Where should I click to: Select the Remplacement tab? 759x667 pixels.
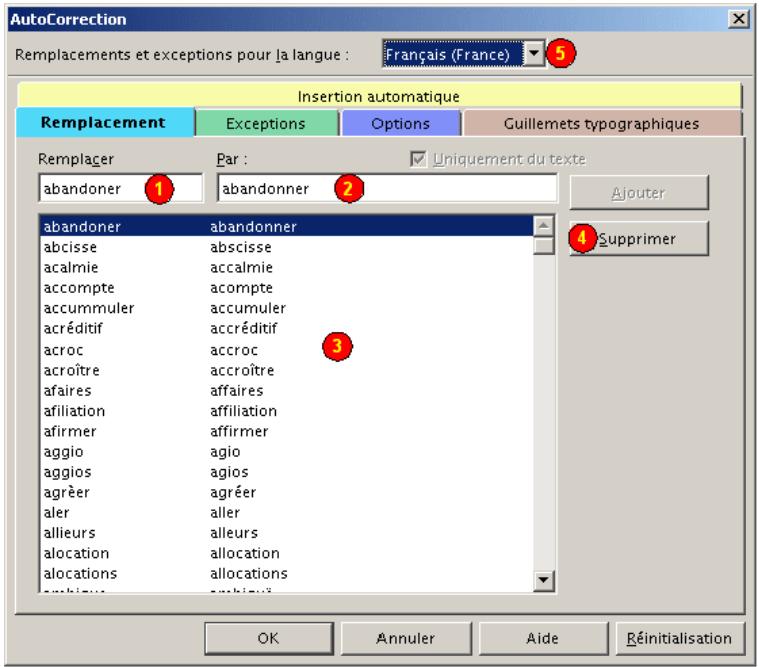[105, 122]
